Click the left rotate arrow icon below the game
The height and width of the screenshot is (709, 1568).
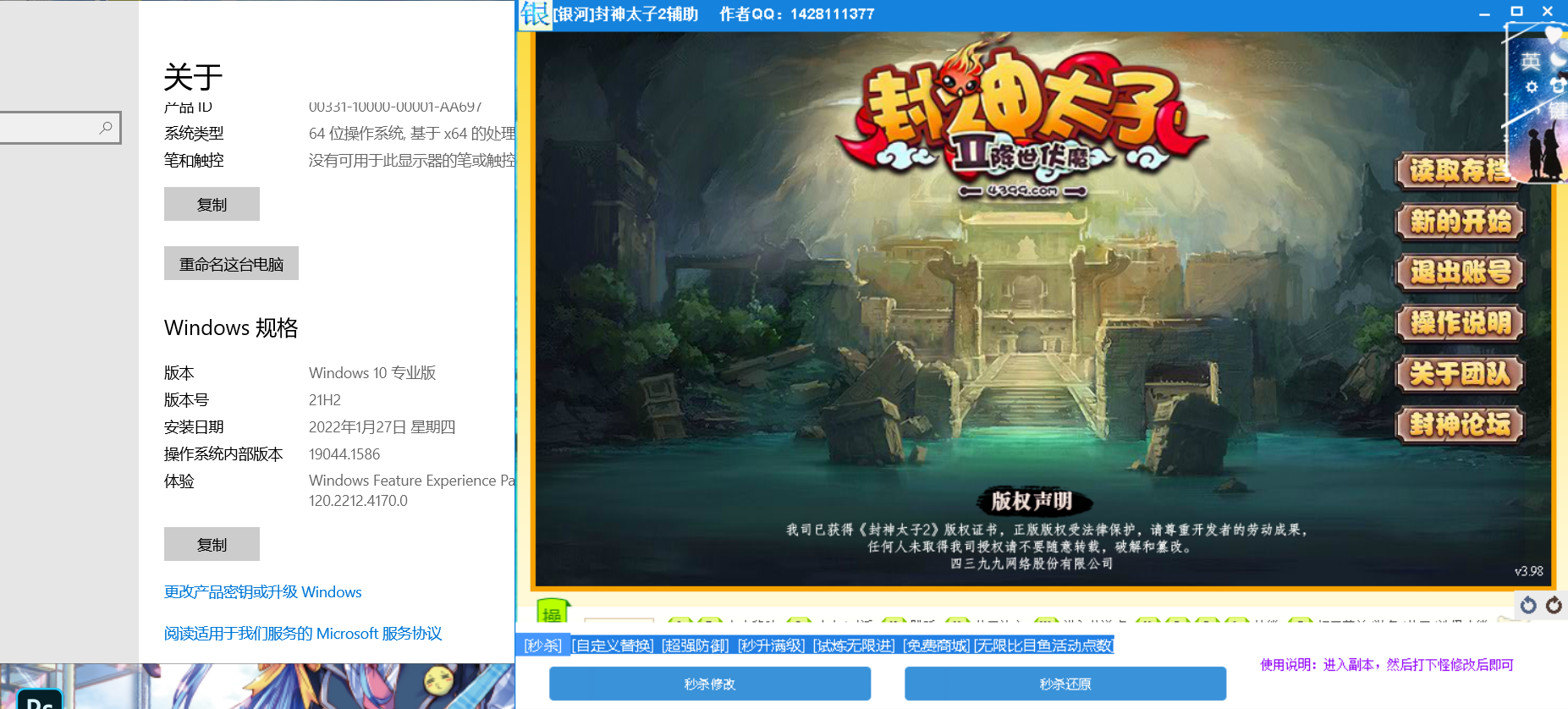(x=1528, y=605)
